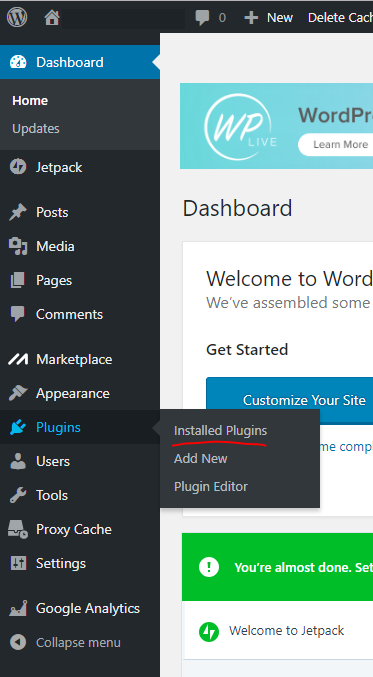Click the Proxy Cache icon

(x=18, y=529)
